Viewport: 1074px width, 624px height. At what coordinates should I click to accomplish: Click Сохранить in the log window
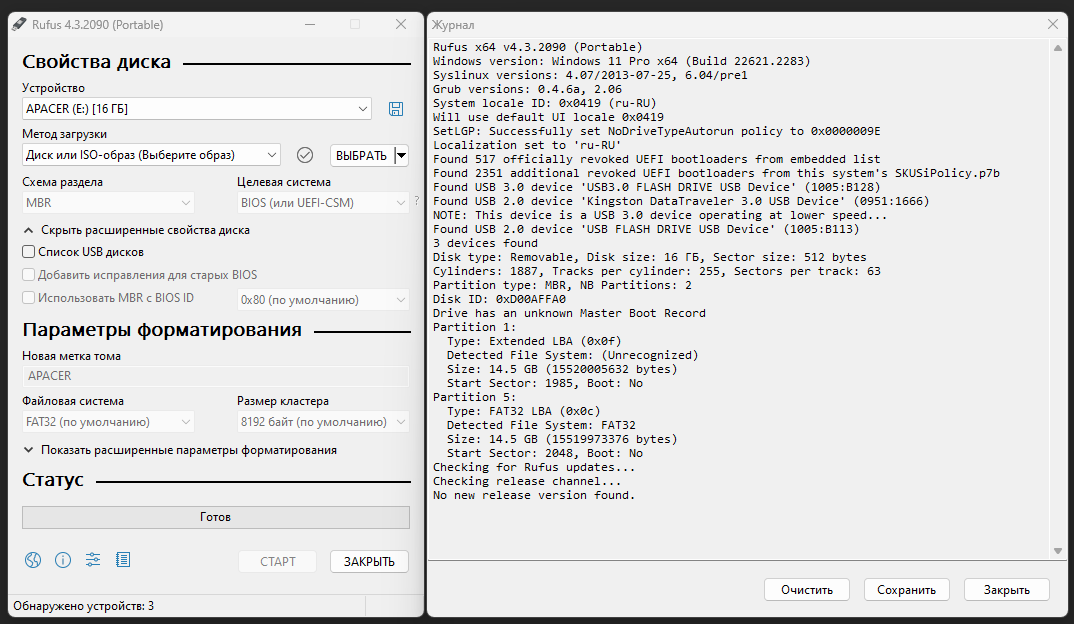907,590
